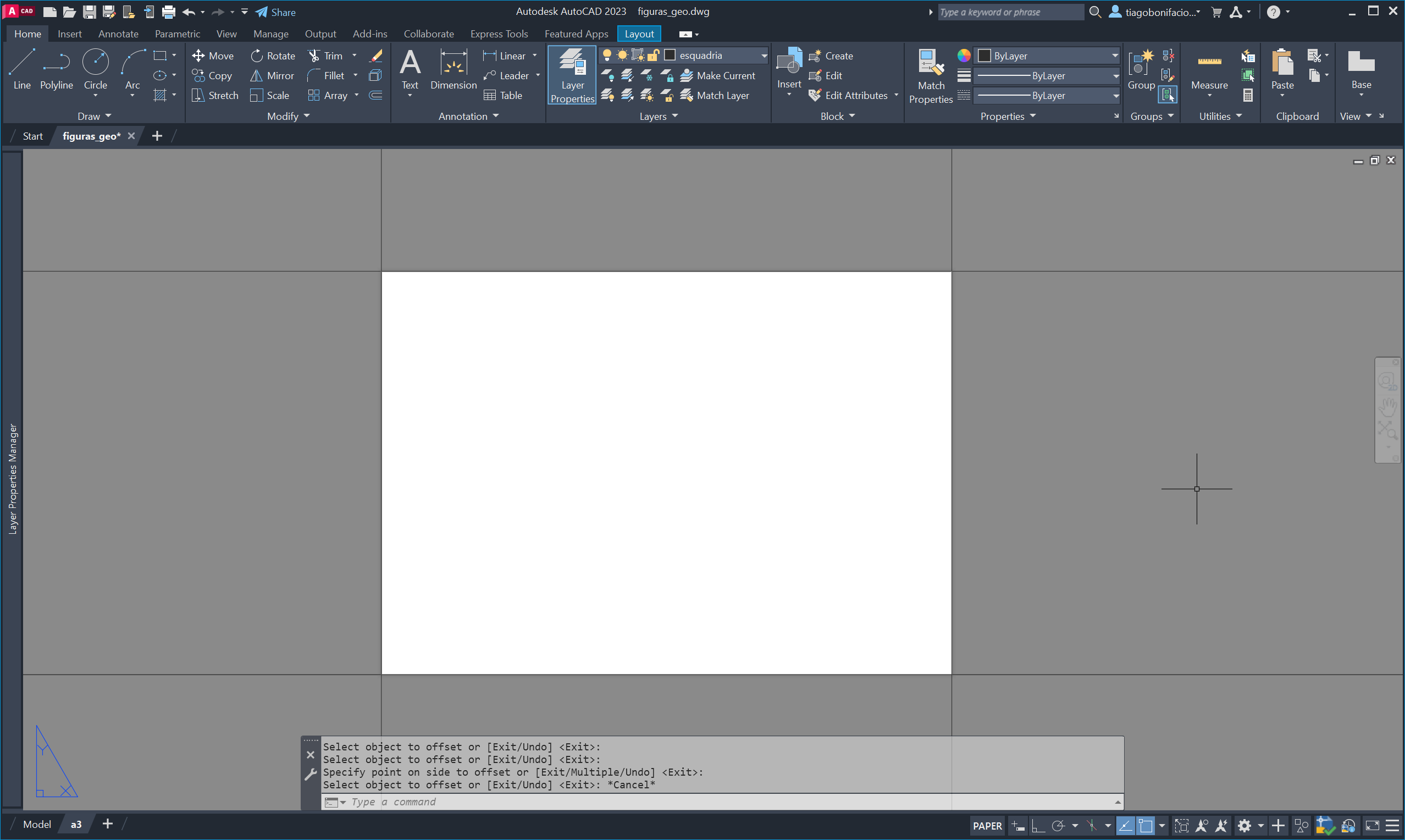Image resolution: width=1405 pixels, height=840 pixels.
Task: Click the Dimension annotation tool
Action: (x=453, y=69)
